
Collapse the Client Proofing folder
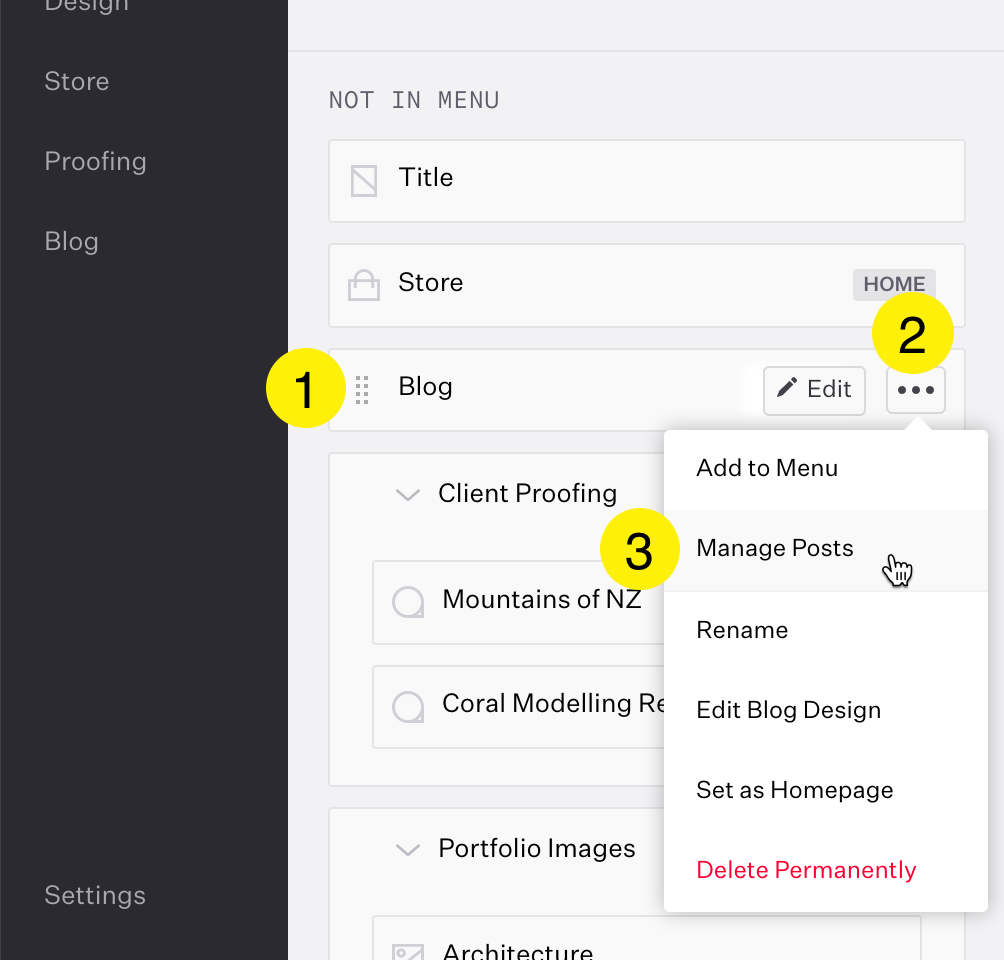(407, 494)
